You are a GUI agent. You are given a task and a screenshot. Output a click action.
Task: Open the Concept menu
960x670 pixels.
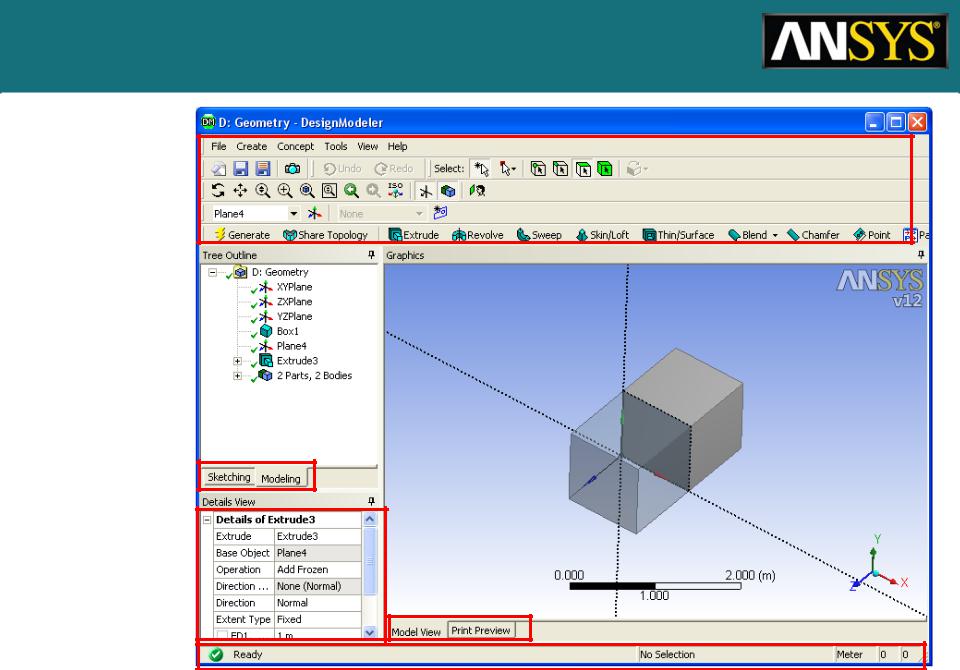click(x=295, y=146)
